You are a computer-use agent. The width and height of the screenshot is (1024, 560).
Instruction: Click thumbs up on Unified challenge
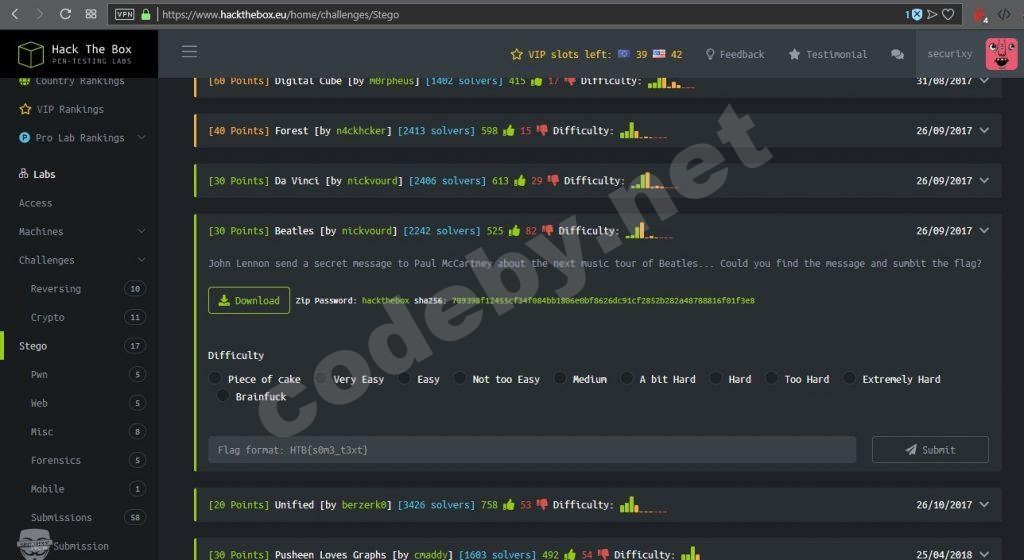pyautogui.click(x=509, y=505)
